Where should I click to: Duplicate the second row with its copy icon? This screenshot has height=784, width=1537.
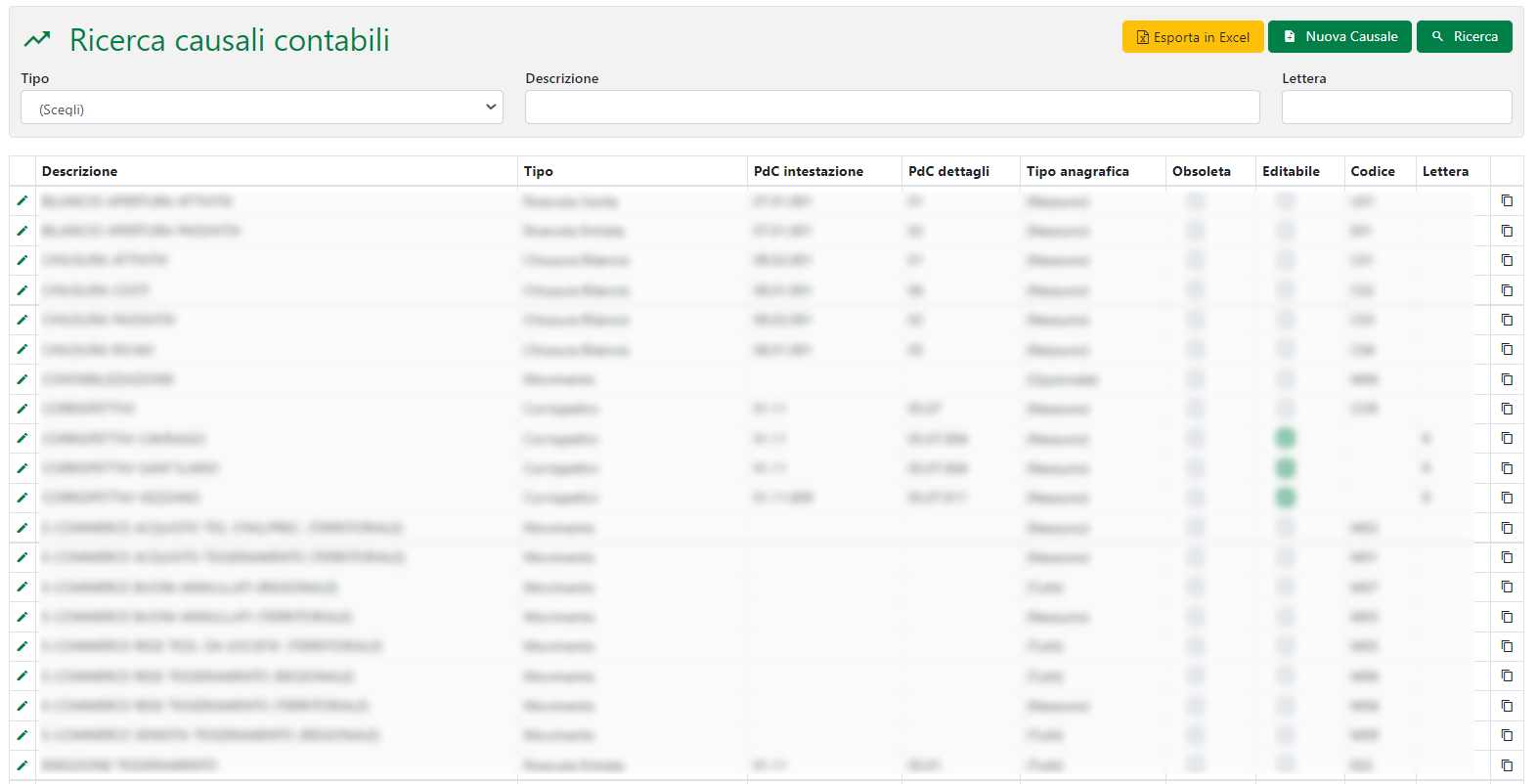point(1507,231)
